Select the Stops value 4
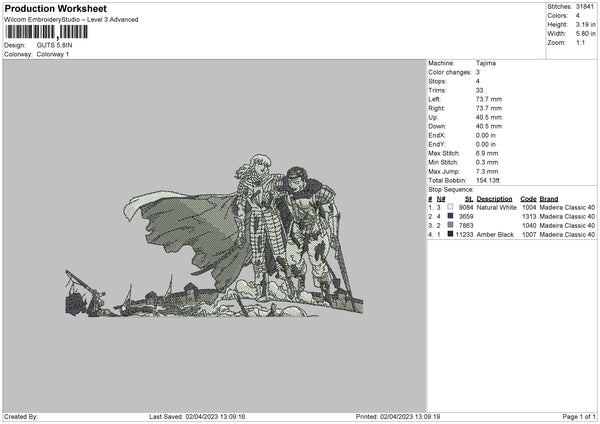 point(478,81)
